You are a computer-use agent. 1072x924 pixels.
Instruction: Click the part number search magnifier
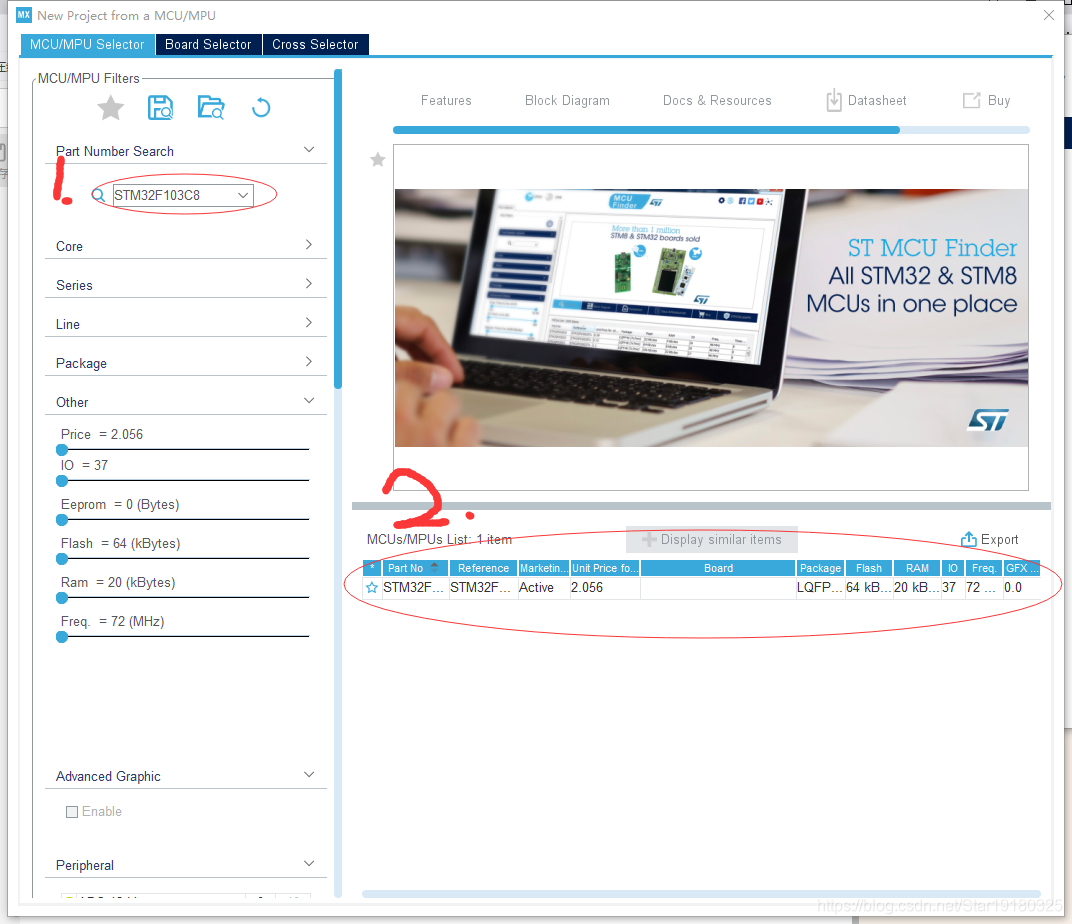[x=98, y=195]
